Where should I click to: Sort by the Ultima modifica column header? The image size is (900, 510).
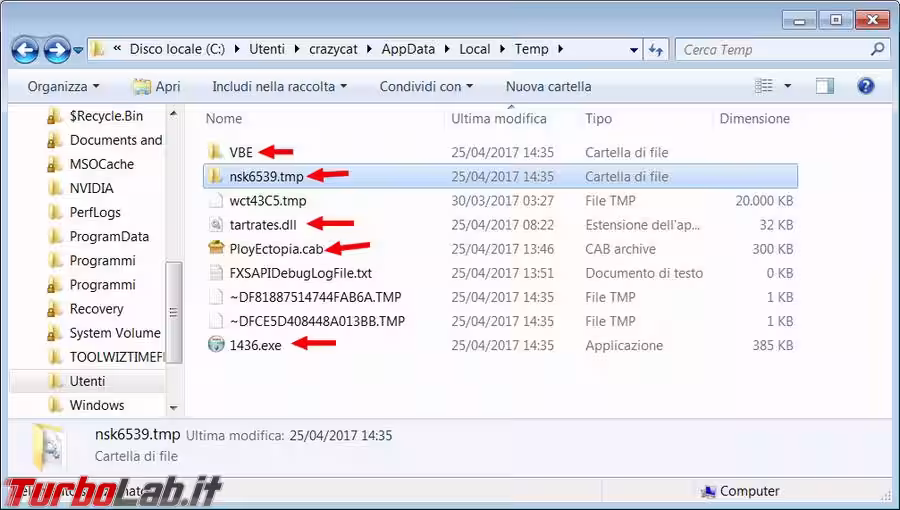point(499,119)
